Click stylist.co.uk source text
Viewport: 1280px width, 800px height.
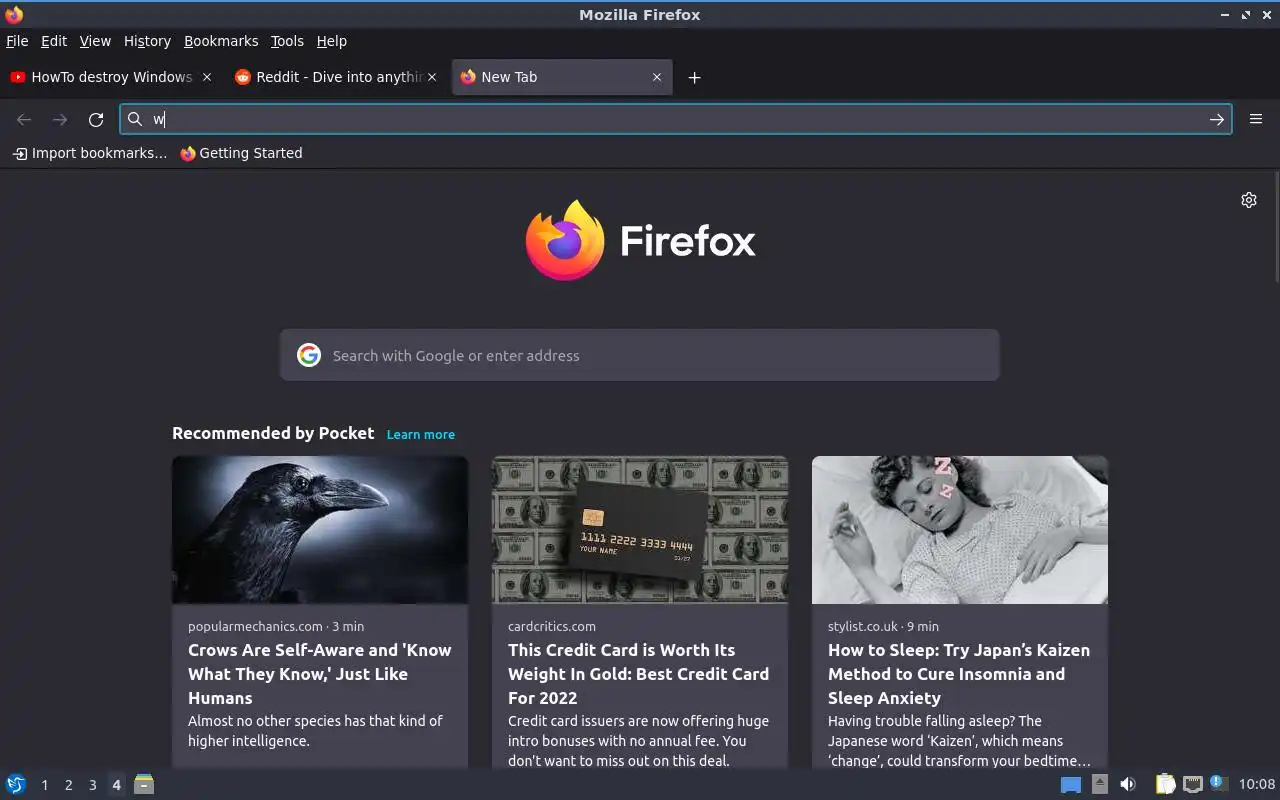tap(863, 626)
